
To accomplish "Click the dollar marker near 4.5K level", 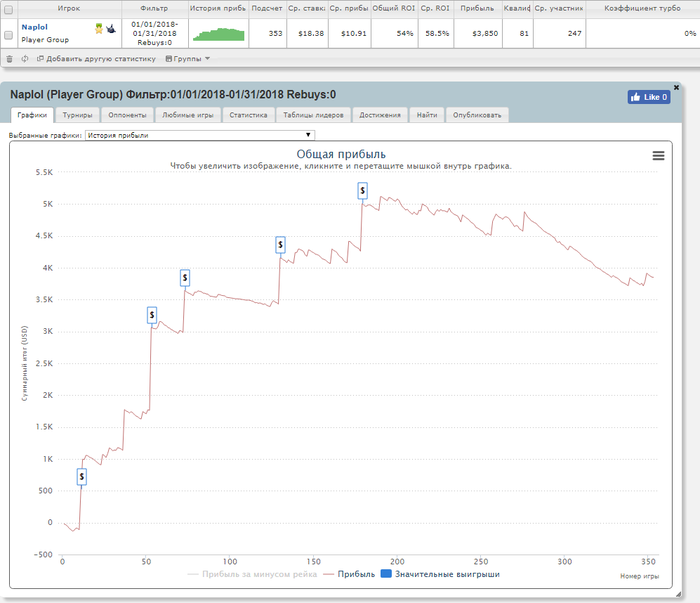I will pyautogui.click(x=280, y=245).
